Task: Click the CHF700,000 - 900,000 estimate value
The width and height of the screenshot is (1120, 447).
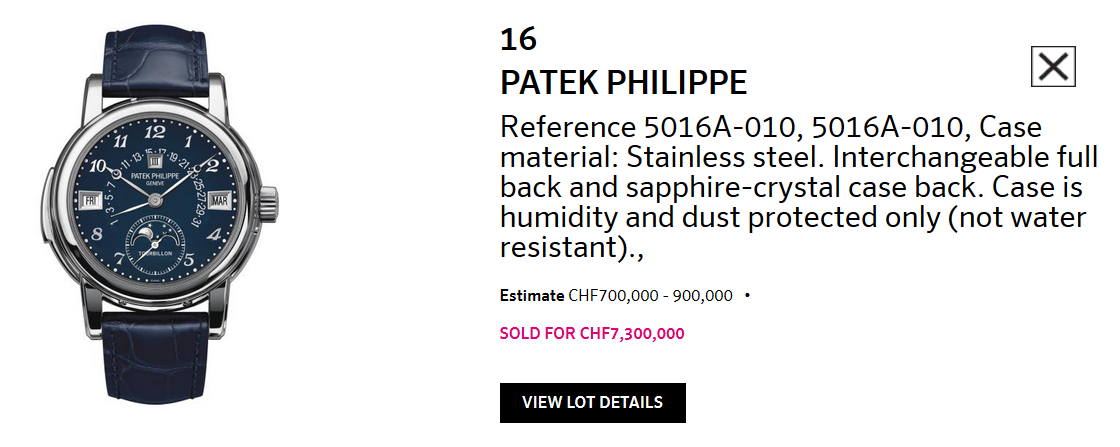Action: coord(650,296)
